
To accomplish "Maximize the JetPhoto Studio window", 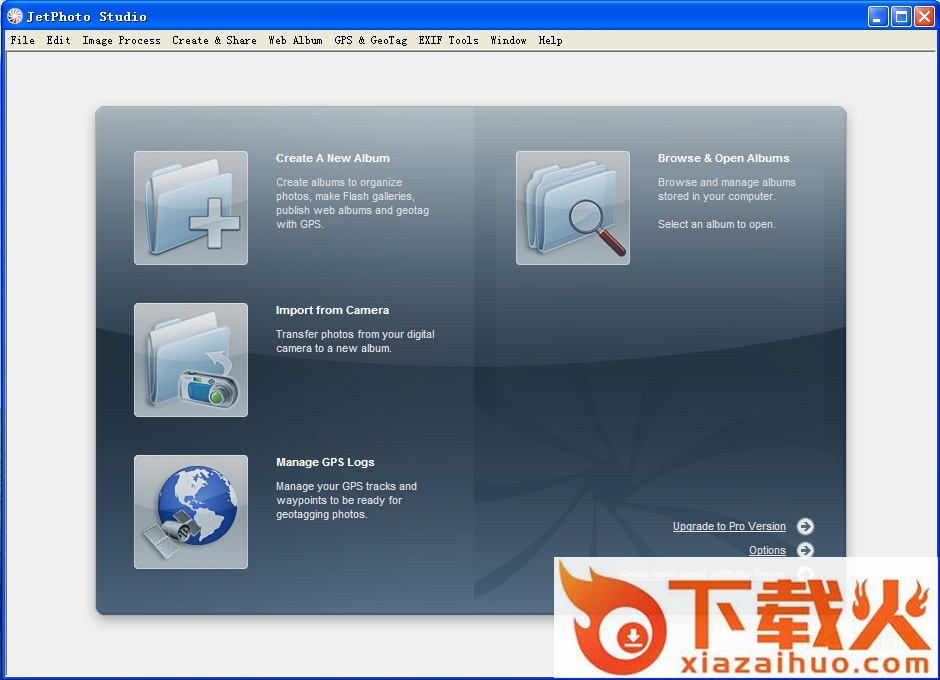I will coord(901,16).
